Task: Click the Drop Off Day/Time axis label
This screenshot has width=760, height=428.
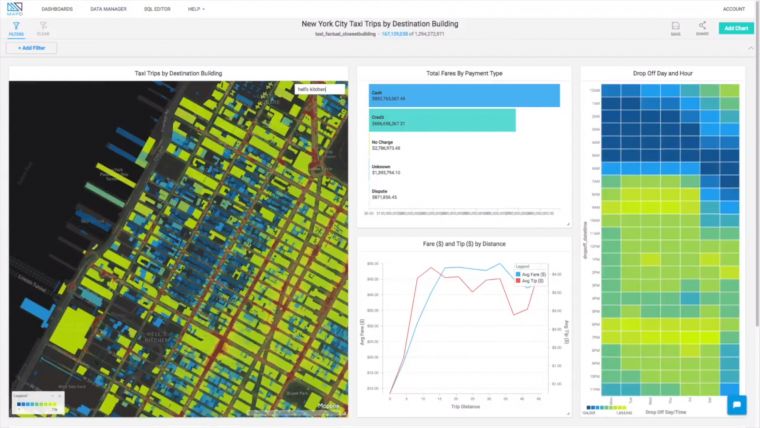Action: coord(665,412)
